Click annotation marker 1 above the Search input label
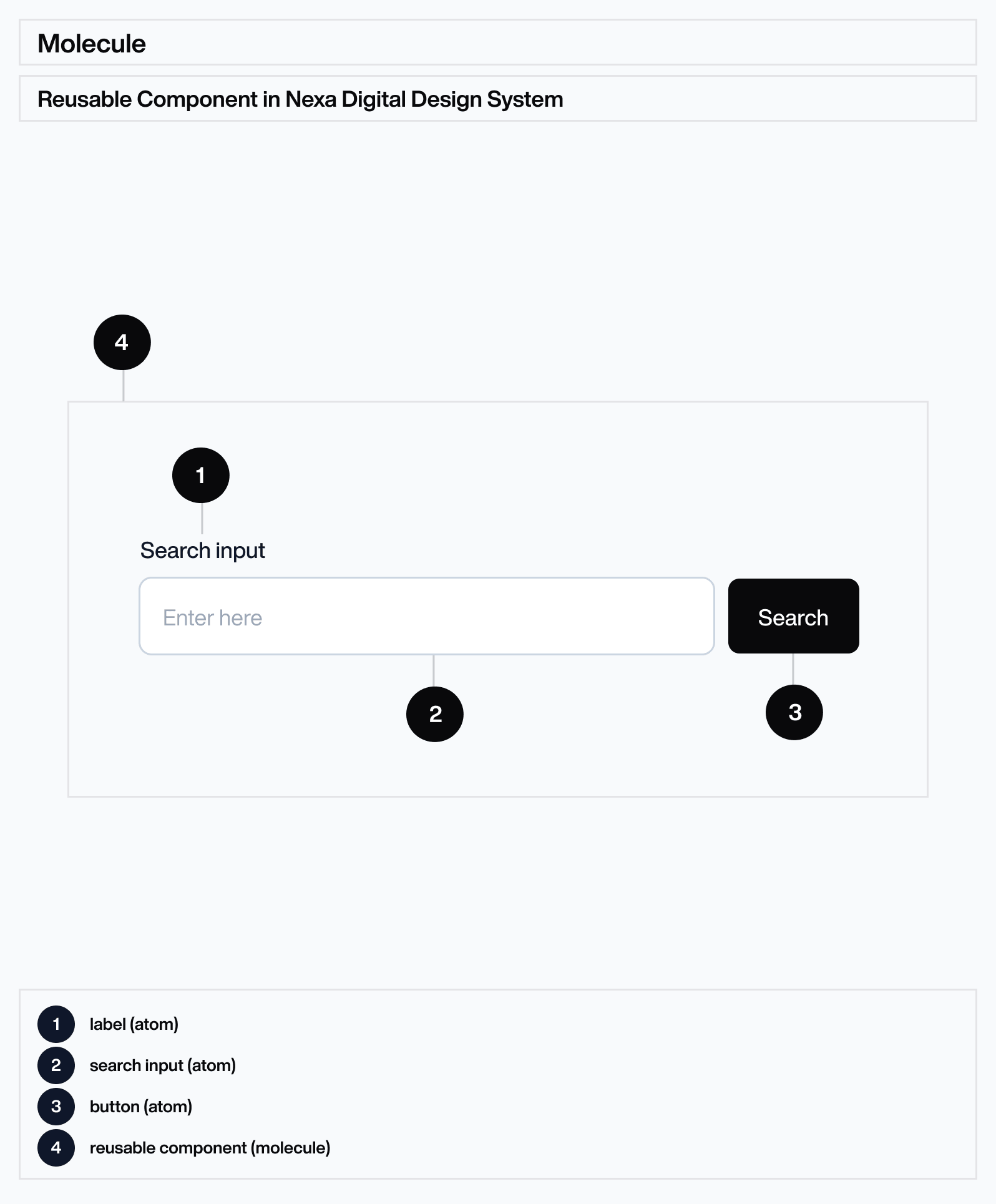The image size is (996, 1204). click(x=201, y=475)
